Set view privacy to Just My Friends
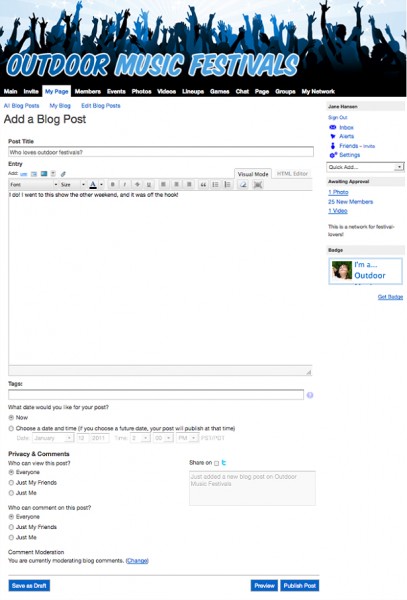The image size is (407, 600). pyautogui.click(x=11, y=483)
